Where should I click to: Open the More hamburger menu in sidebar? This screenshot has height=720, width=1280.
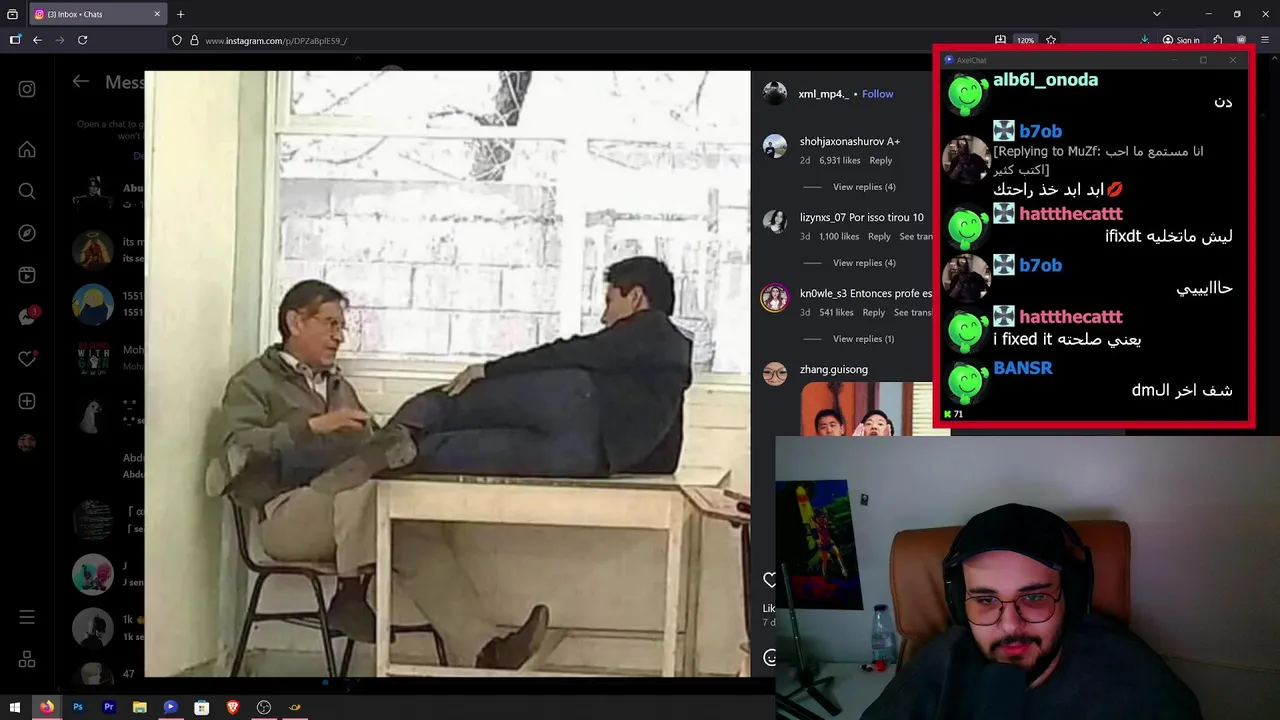coord(27,617)
